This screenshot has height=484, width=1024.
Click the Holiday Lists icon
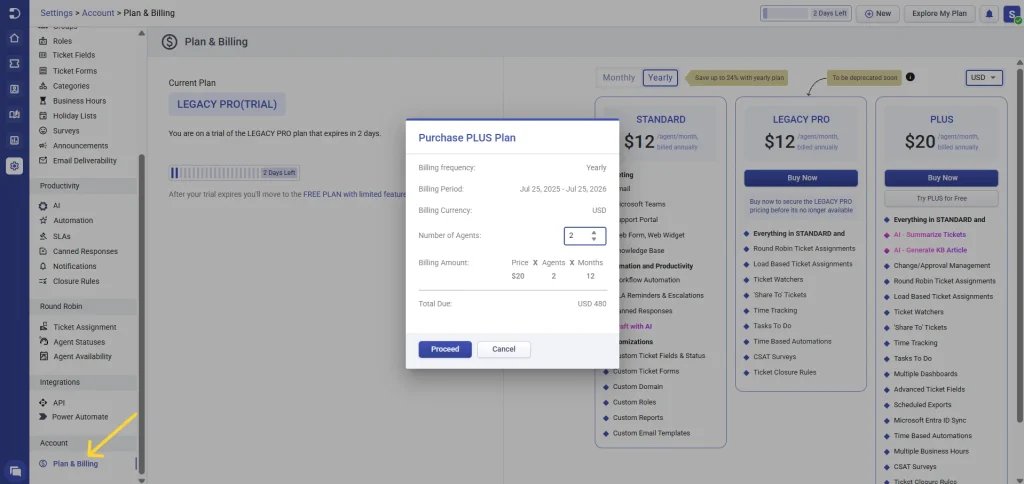(x=43, y=116)
